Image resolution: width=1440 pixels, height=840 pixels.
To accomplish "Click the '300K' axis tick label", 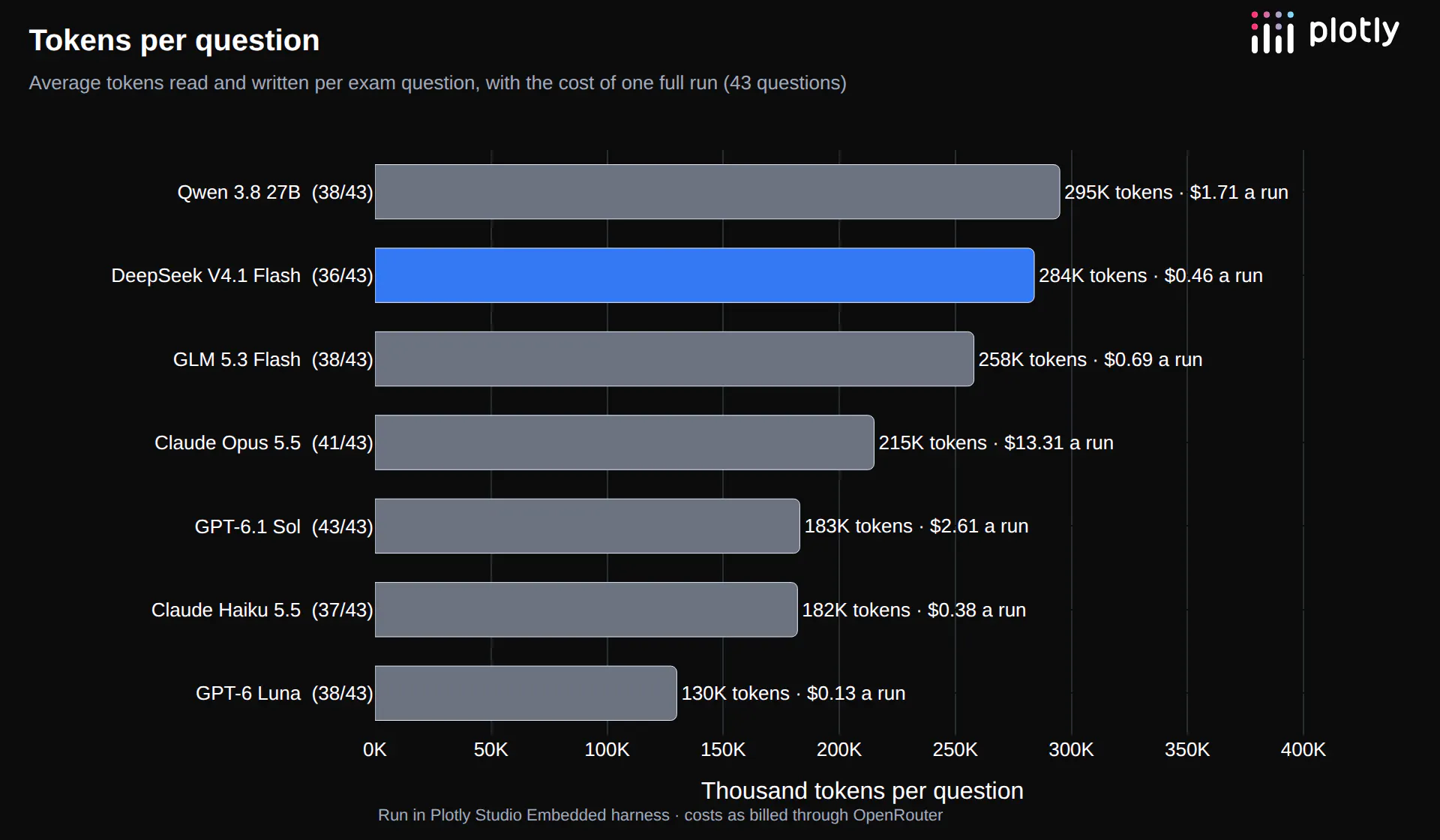I will pos(1071,749).
